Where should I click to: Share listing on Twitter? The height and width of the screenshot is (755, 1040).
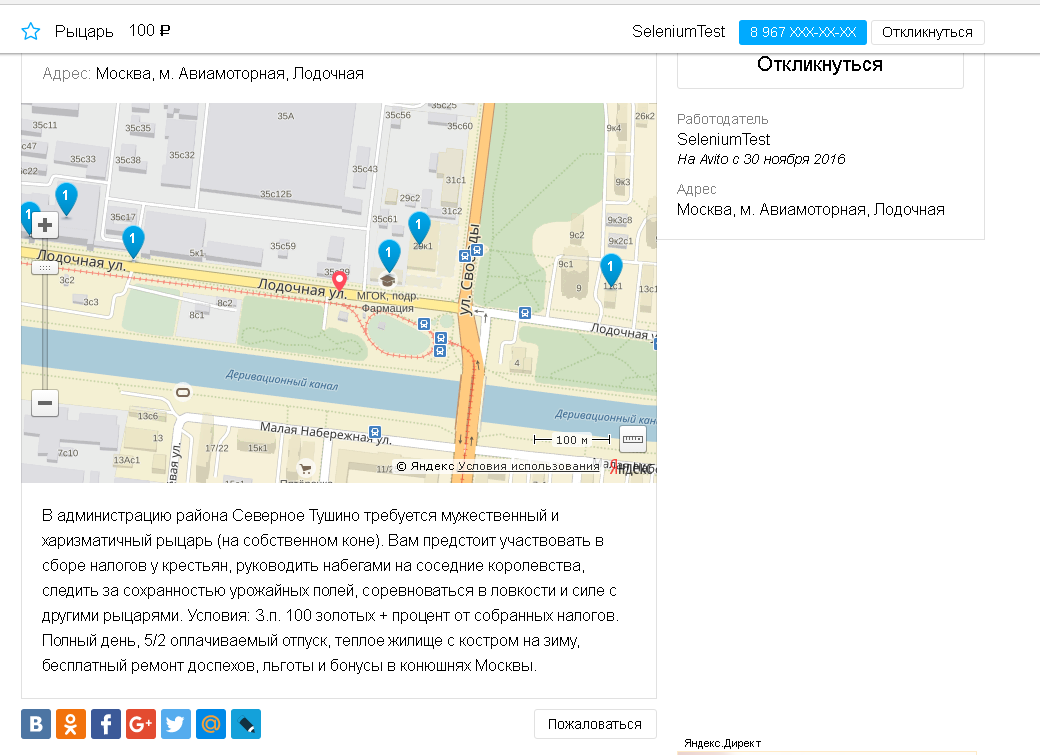(x=176, y=724)
